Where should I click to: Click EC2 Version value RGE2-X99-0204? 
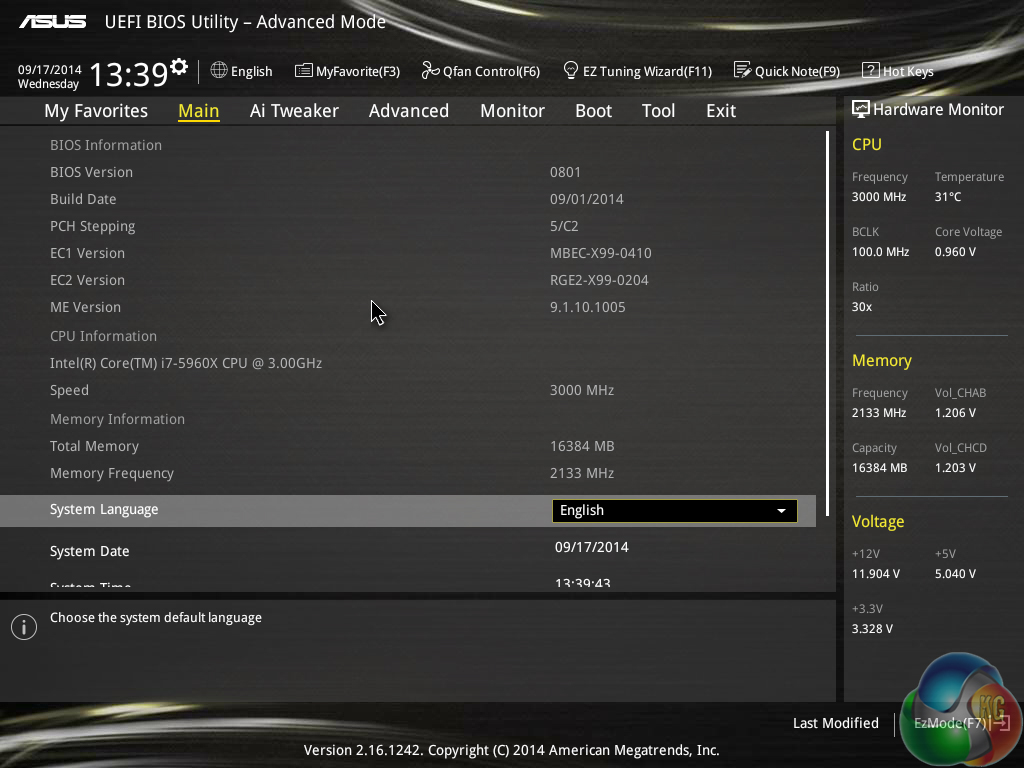point(599,280)
